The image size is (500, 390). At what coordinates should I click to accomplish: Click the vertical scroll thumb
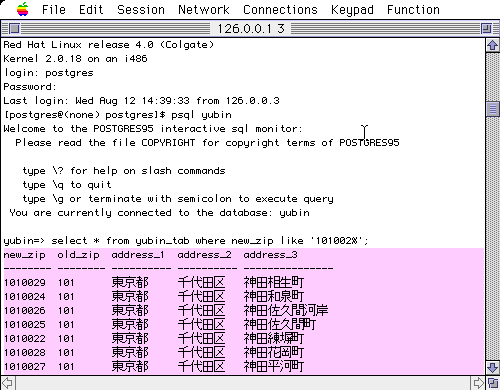tap(492, 109)
